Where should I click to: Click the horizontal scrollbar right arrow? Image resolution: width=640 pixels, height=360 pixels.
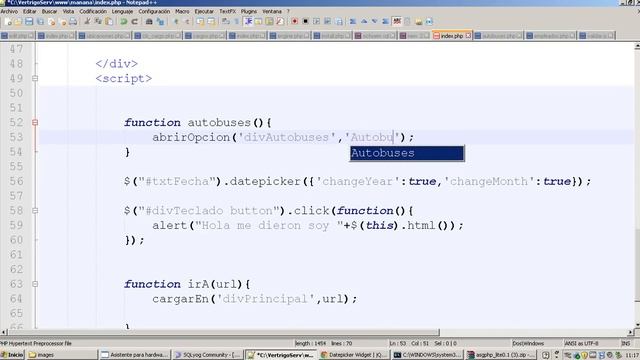tap(631, 332)
